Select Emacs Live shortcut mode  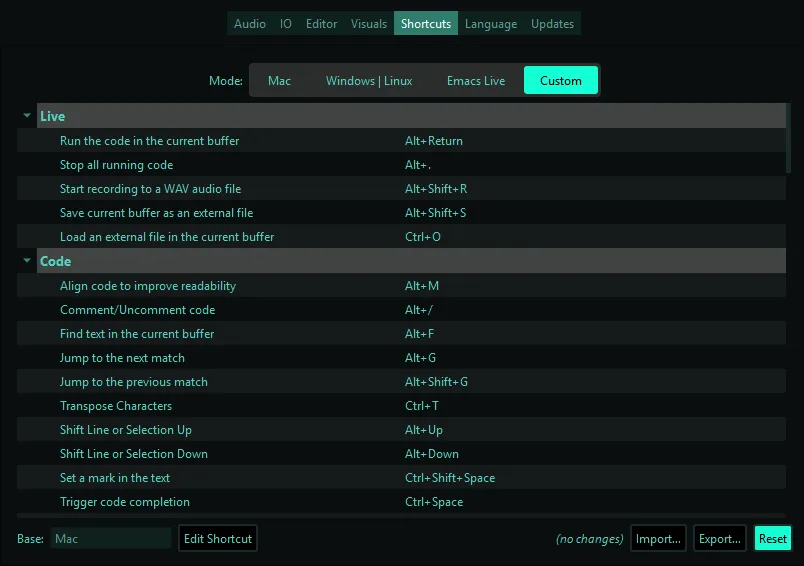click(x=476, y=80)
